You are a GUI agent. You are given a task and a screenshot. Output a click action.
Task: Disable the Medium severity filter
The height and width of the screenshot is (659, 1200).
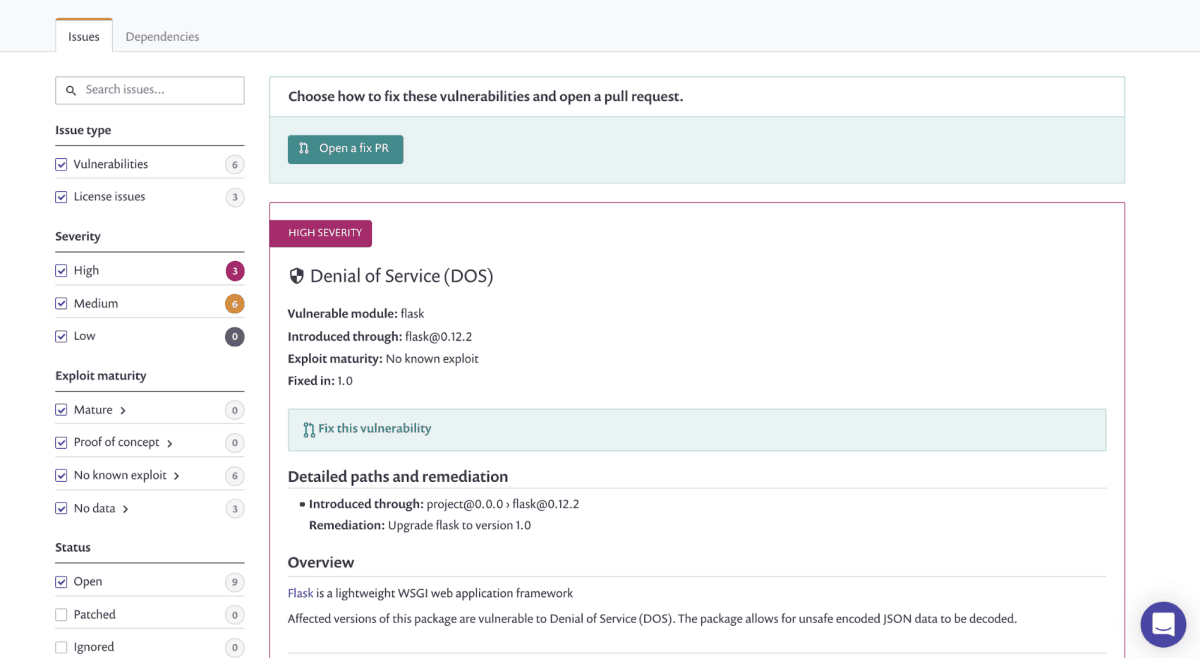(61, 304)
